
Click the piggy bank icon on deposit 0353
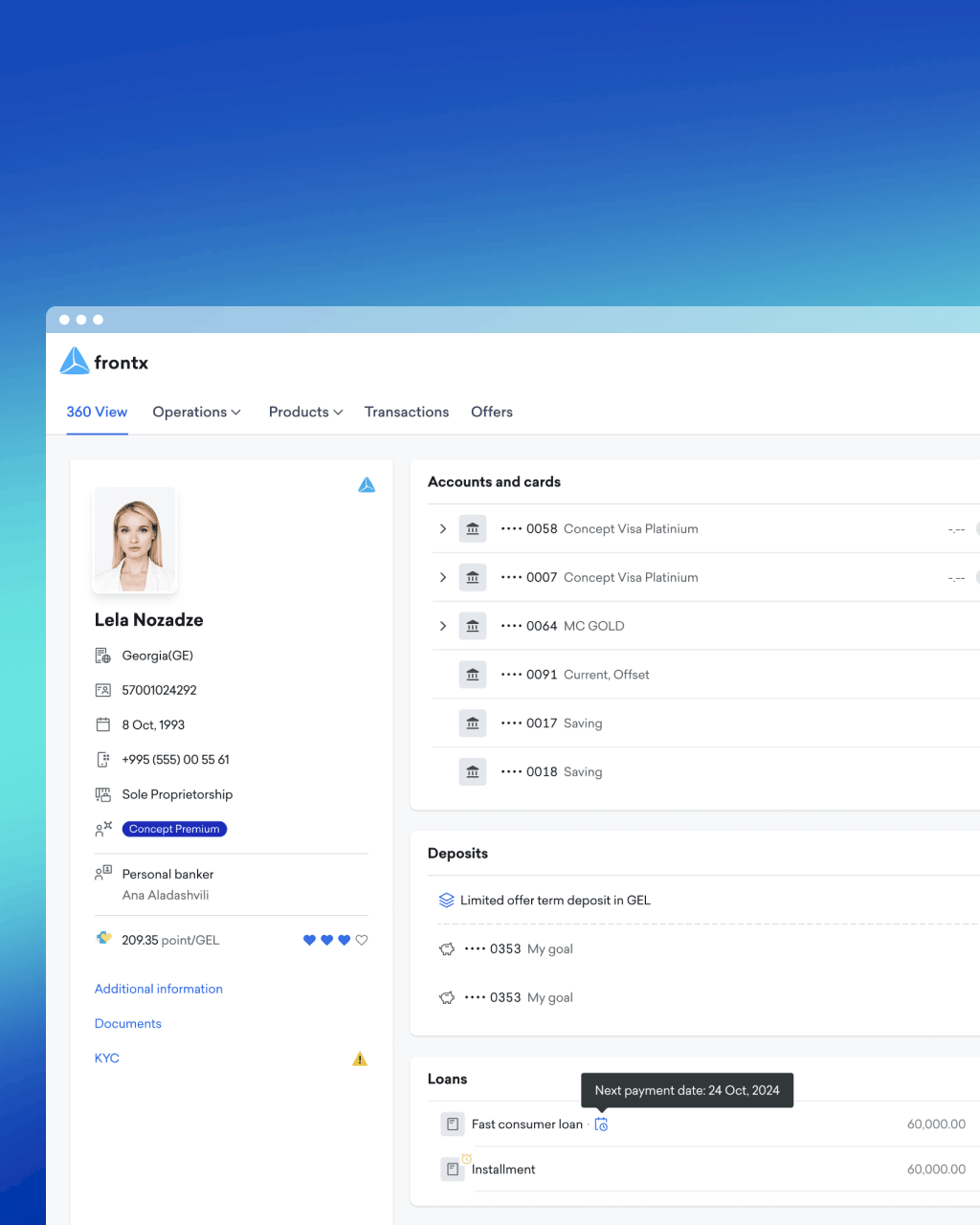pos(446,948)
